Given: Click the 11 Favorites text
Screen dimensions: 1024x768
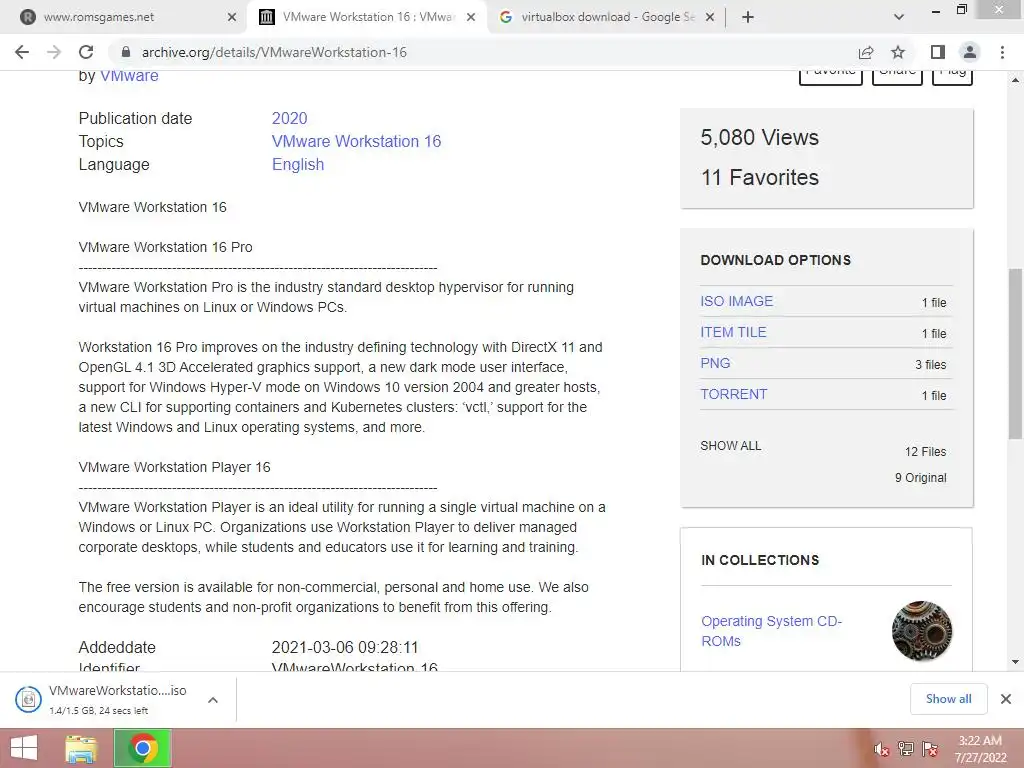Looking at the screenshot, I should 760,177.
